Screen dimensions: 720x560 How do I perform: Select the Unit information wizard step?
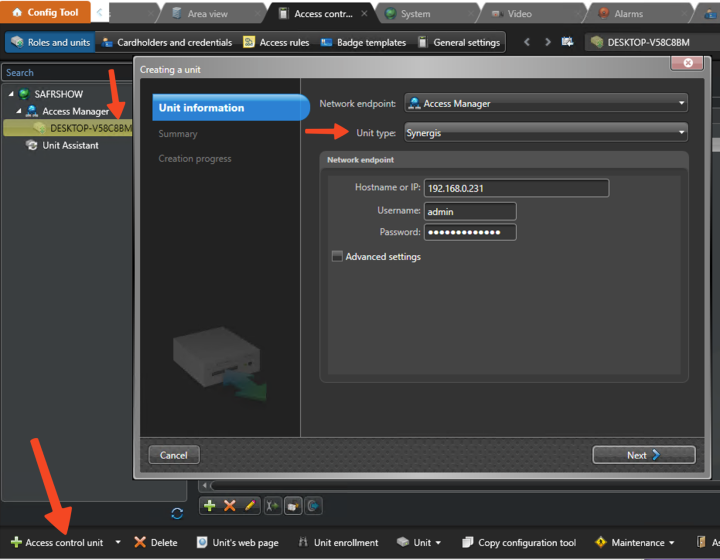point(231,107)
